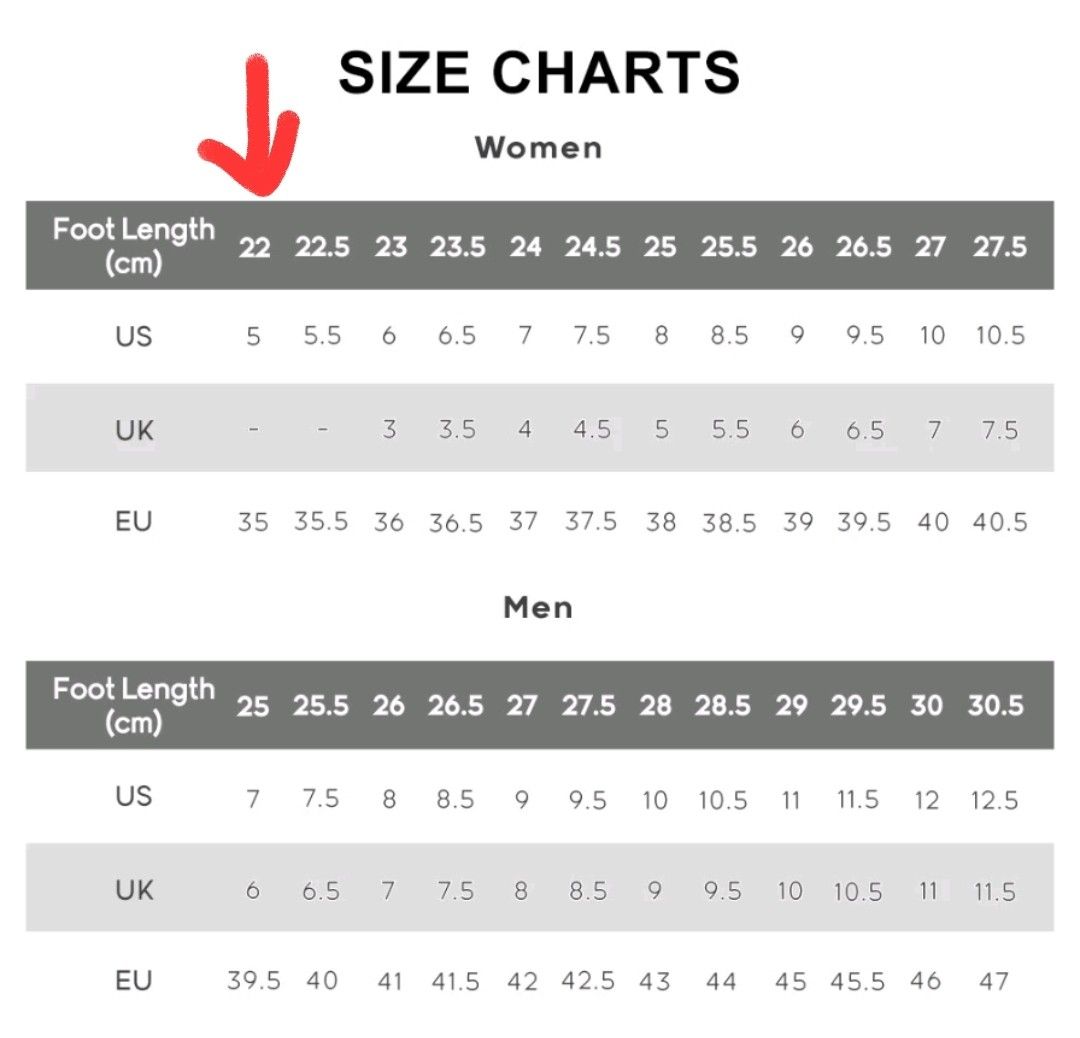The image size is (1080, 1038).
Task: Click the men's 30.5 cm foot length
Action: [995, 706]
